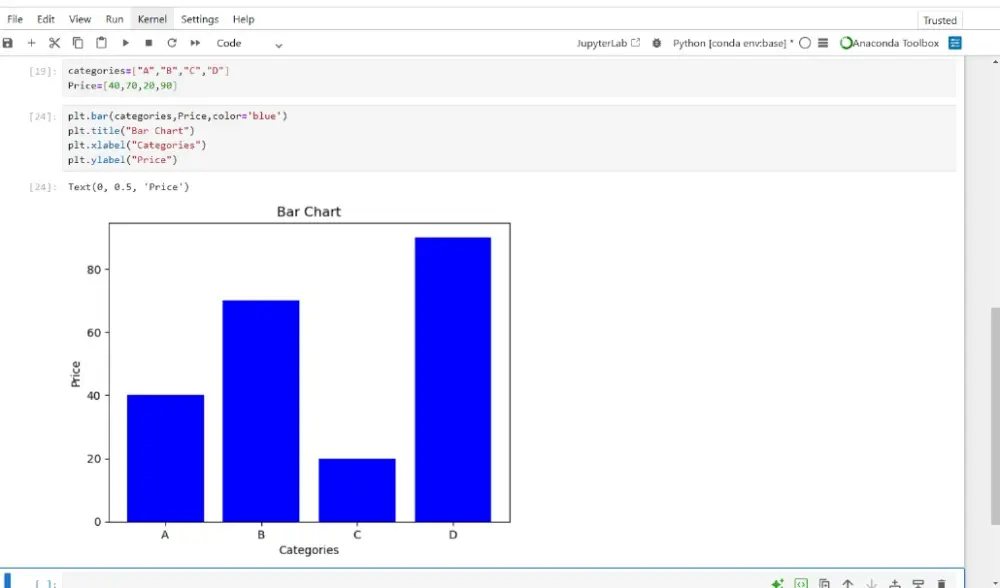Screen dimensions: 1000x588
Task: Delete cell using trash icon
Action: pyautogui.click(x=941, y=582)
